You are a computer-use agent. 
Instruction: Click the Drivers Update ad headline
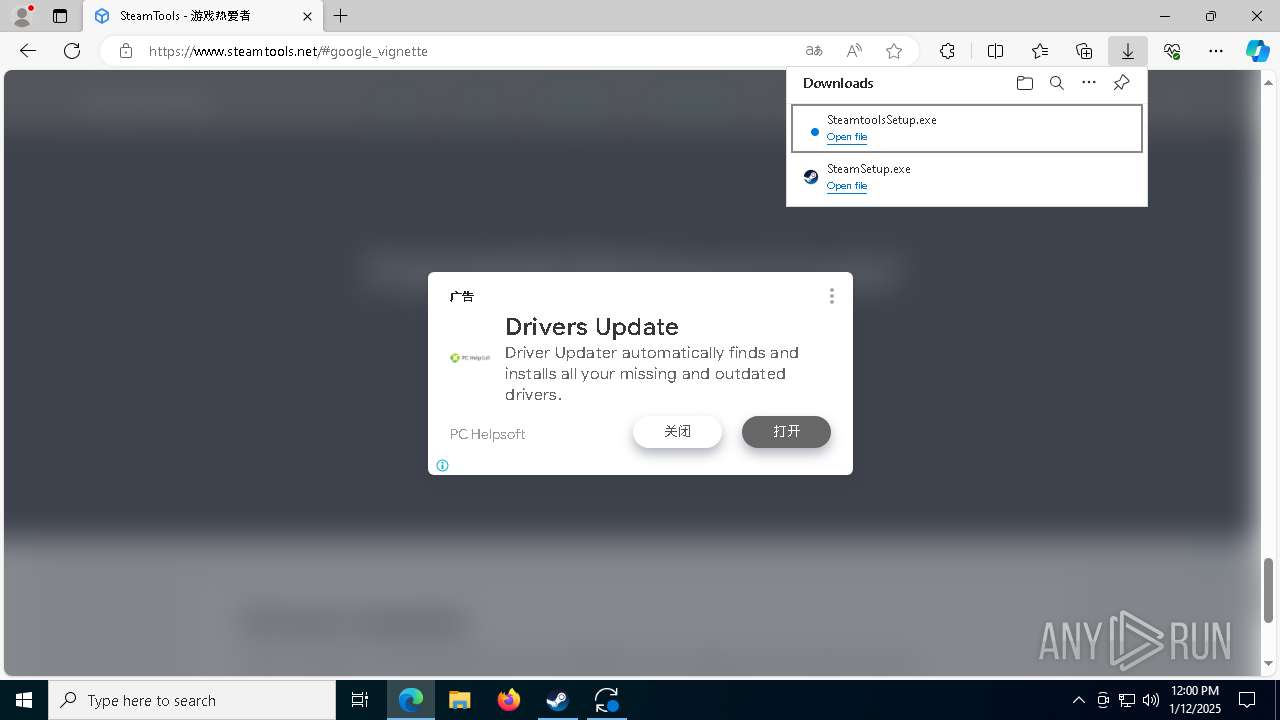[x=592, y=327]
